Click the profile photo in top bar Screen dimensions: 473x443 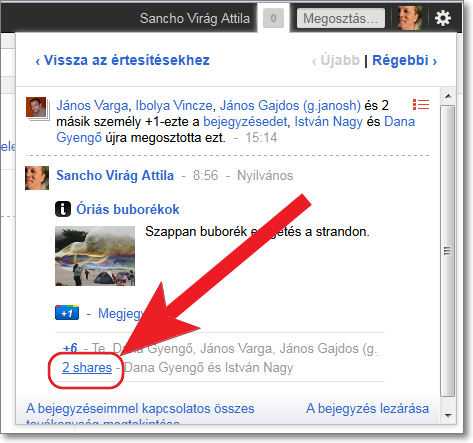(x=410, y=18)
